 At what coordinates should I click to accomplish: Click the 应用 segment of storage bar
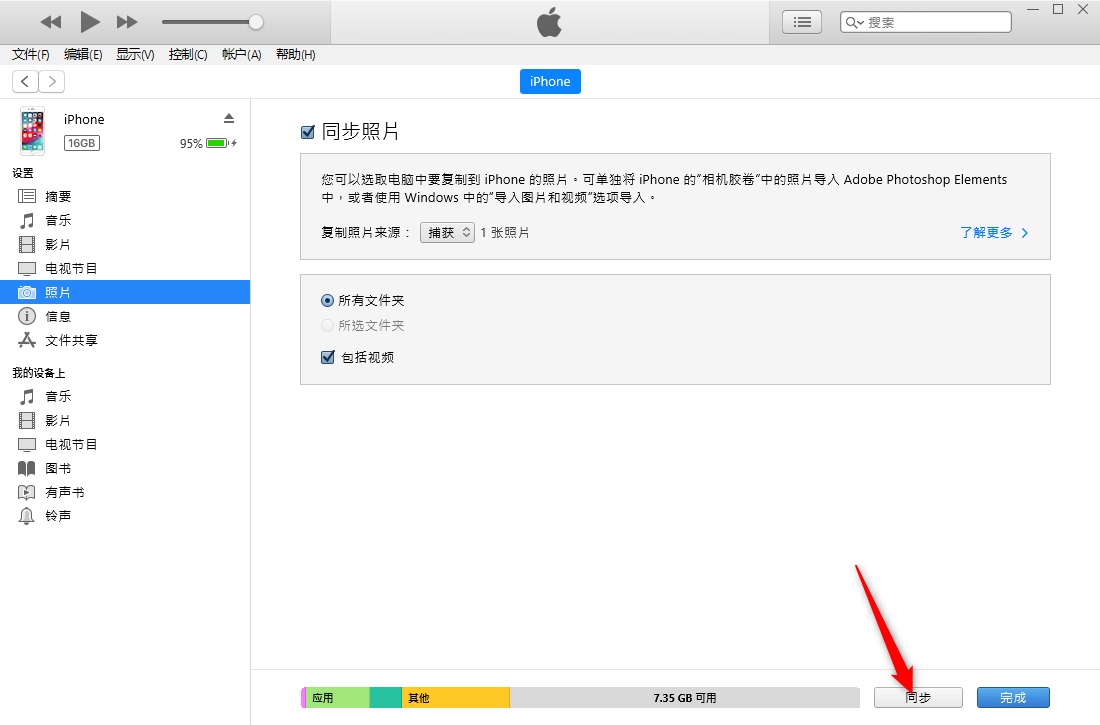(337, 698)
